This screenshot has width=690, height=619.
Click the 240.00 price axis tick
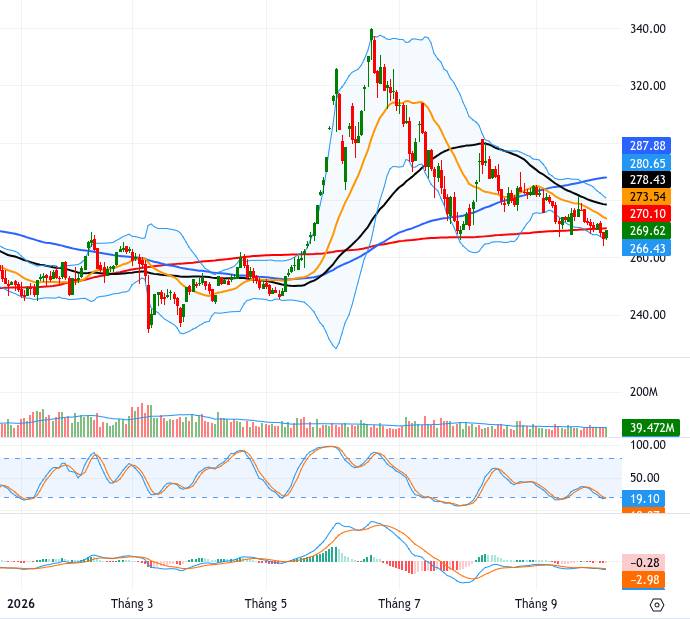tap(647, 315)
